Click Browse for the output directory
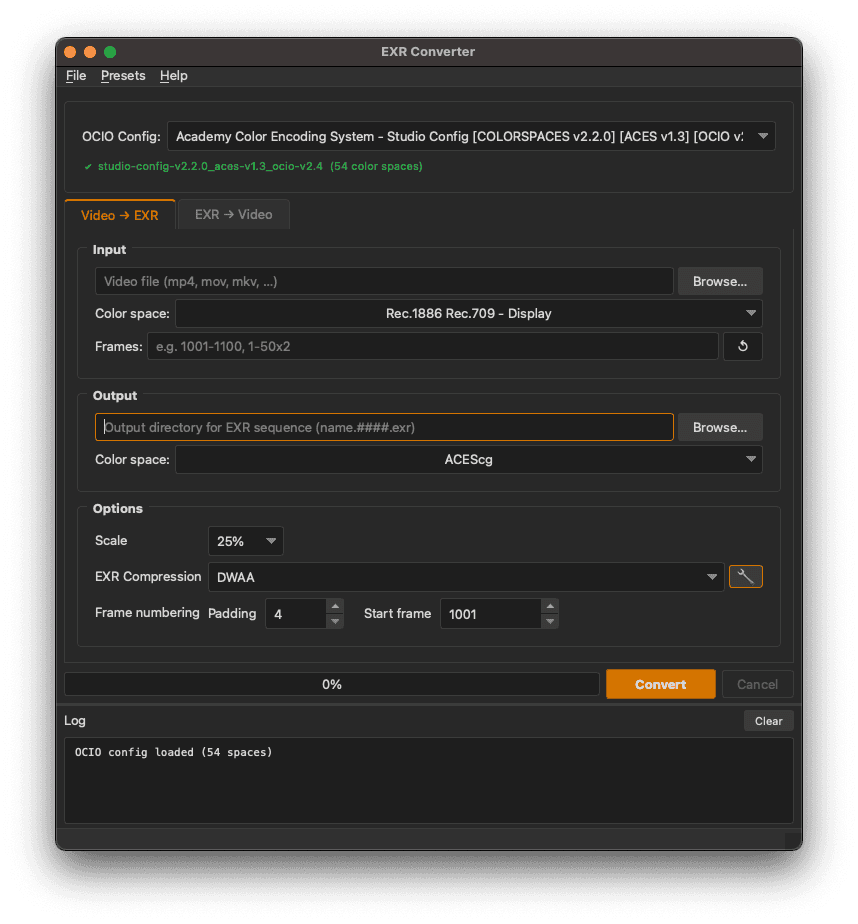 (x=720, y=427)
